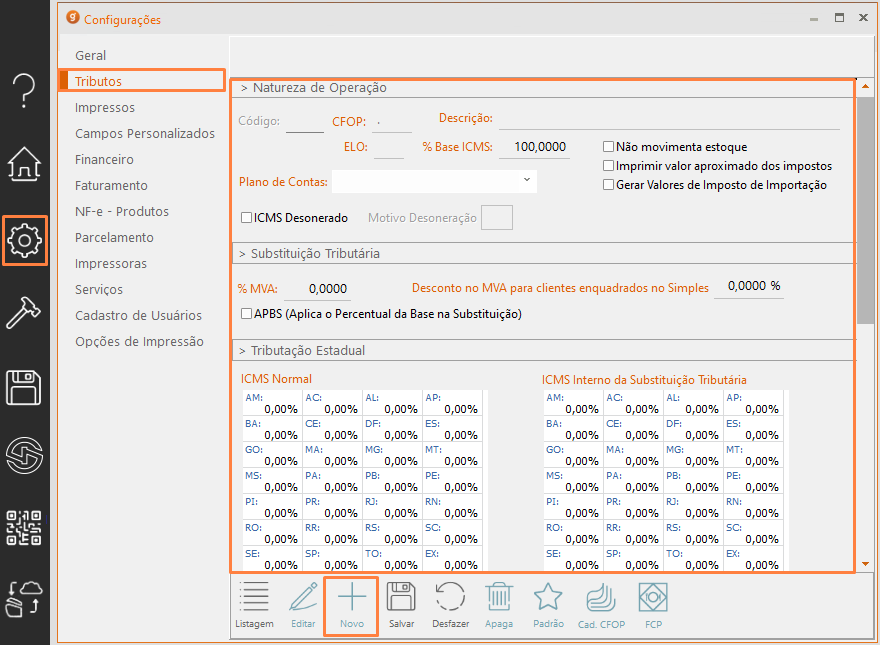Toggle Imprimir valor aproximado dos impostos

pos(608,166)
